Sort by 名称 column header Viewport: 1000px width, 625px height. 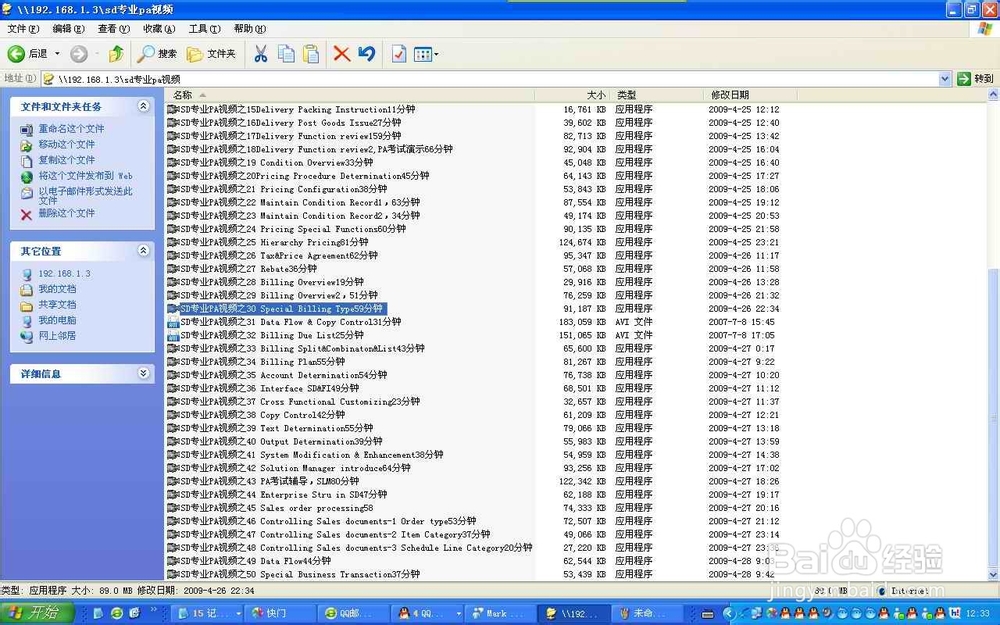349,95
